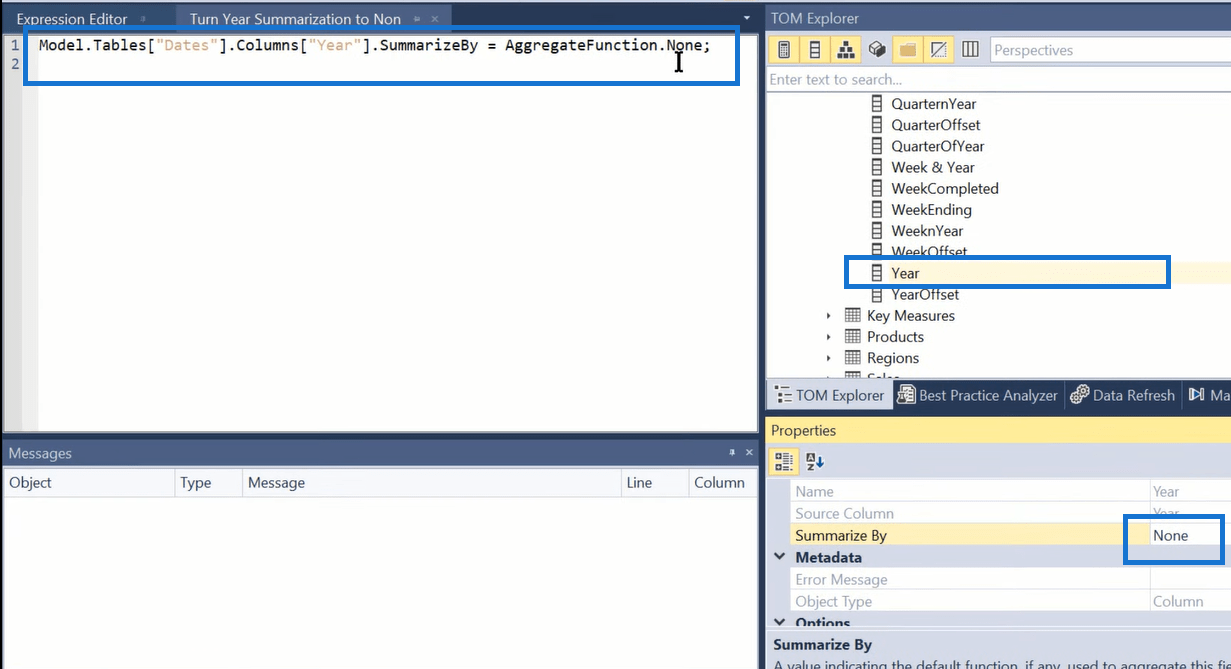Image resolution: width=1231 pixels, height=669 pixels.
Task: Pin the Expression Editor tab
Action: [144, 19]
